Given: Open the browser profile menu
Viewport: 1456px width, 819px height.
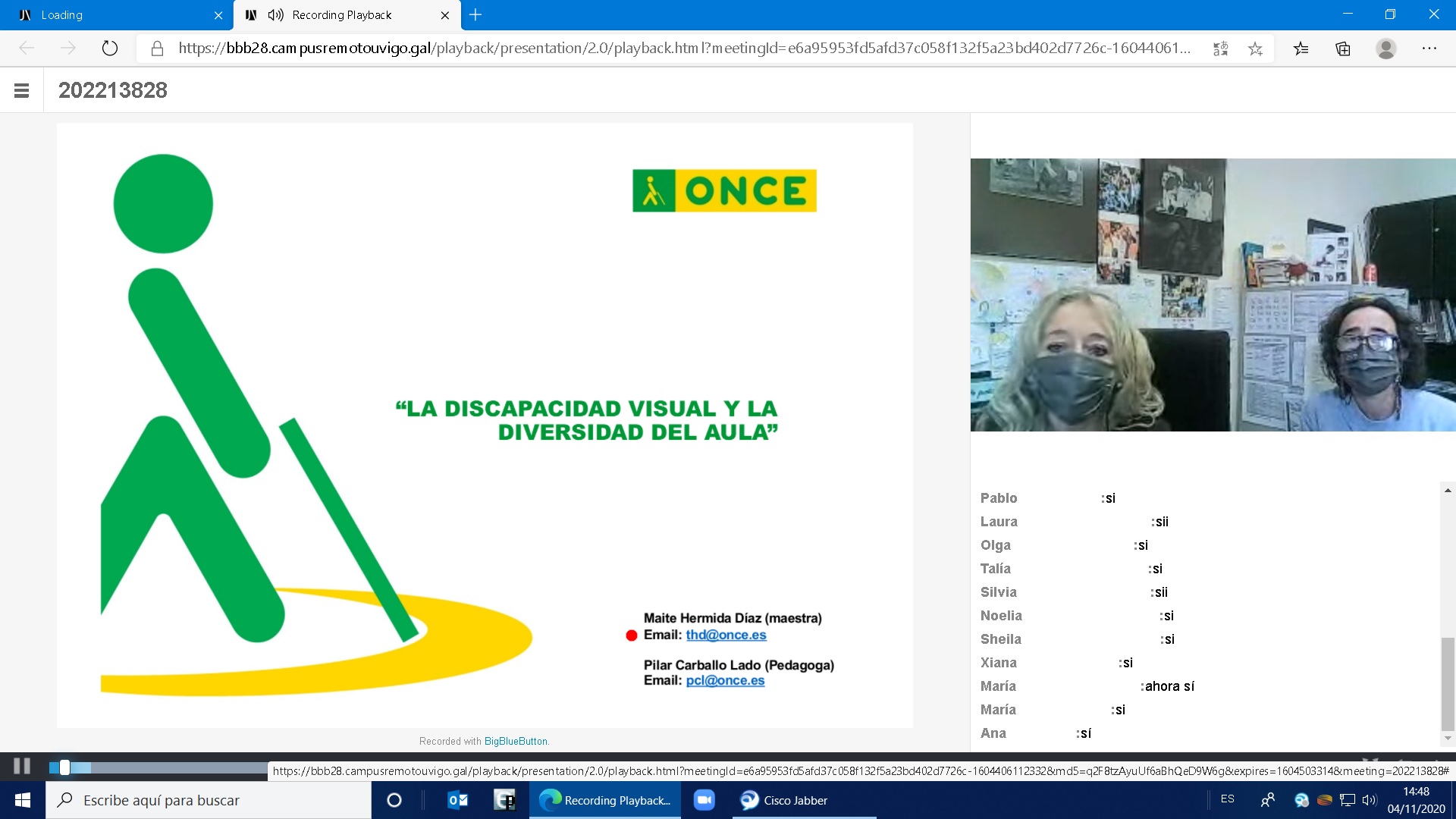Looking at the screenshot, I should point(1386,48).
